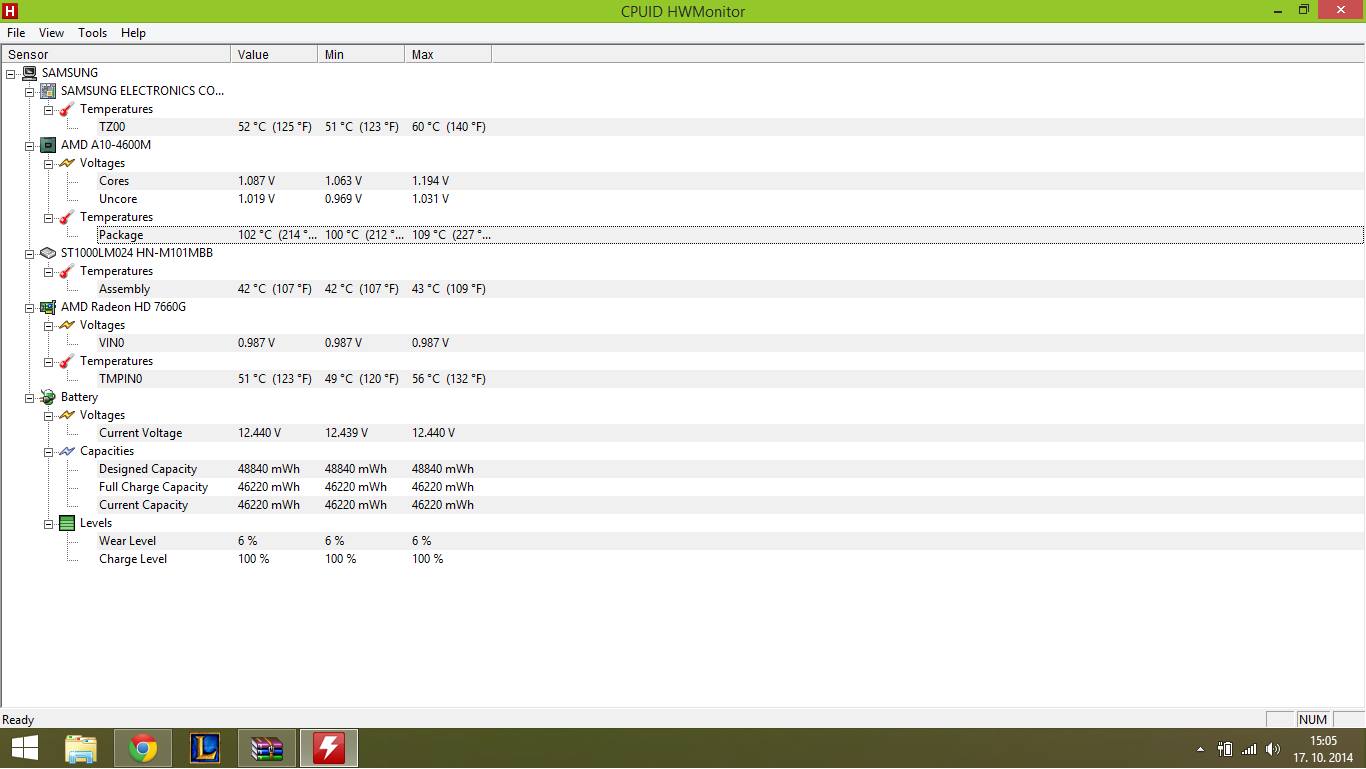Click the AMD Radeon graphics card icon
The height and width of the screenshot is (769, 1366).
tap(48, 307)
